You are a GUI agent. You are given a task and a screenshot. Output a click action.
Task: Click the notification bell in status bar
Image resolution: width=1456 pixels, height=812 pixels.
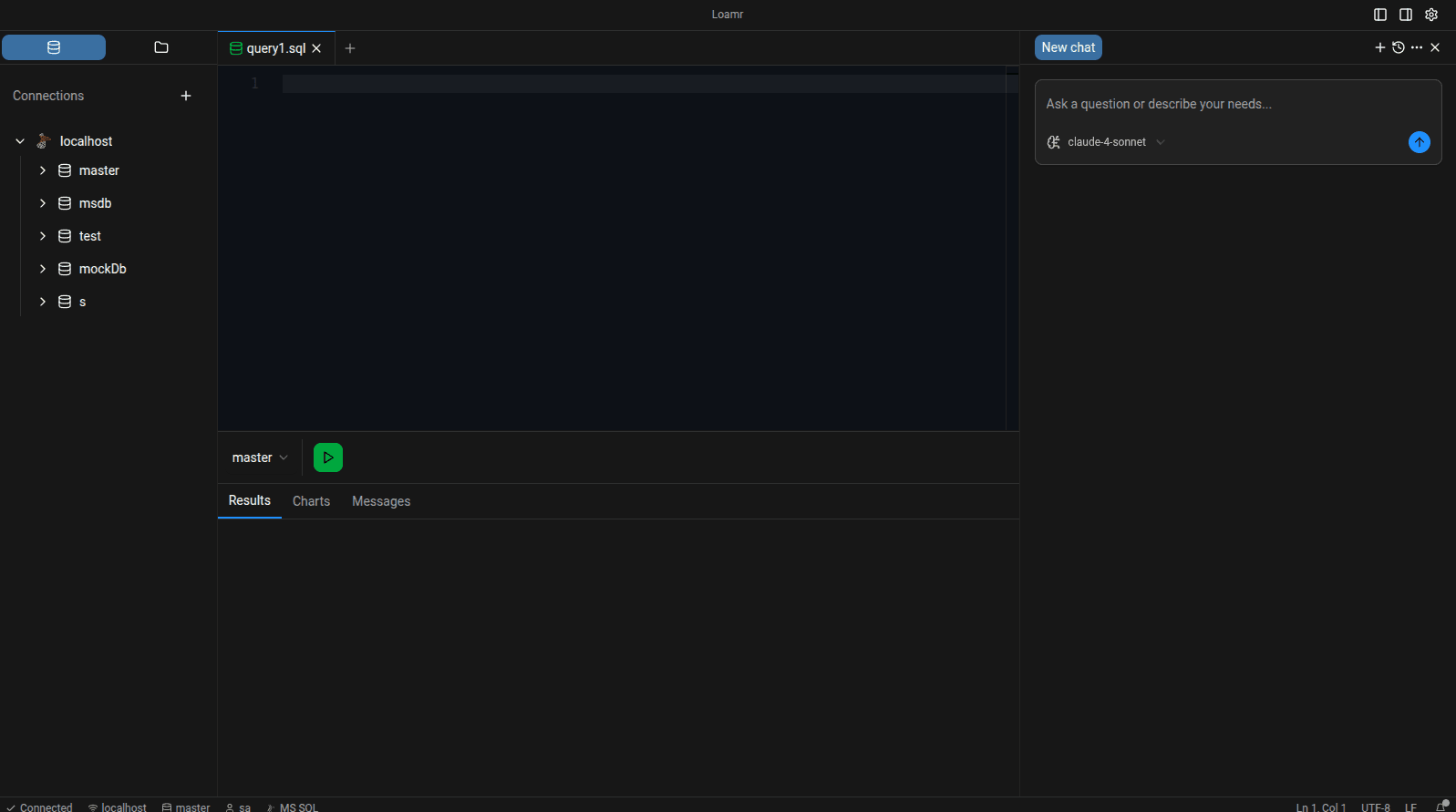click(x=1441, y=807)
